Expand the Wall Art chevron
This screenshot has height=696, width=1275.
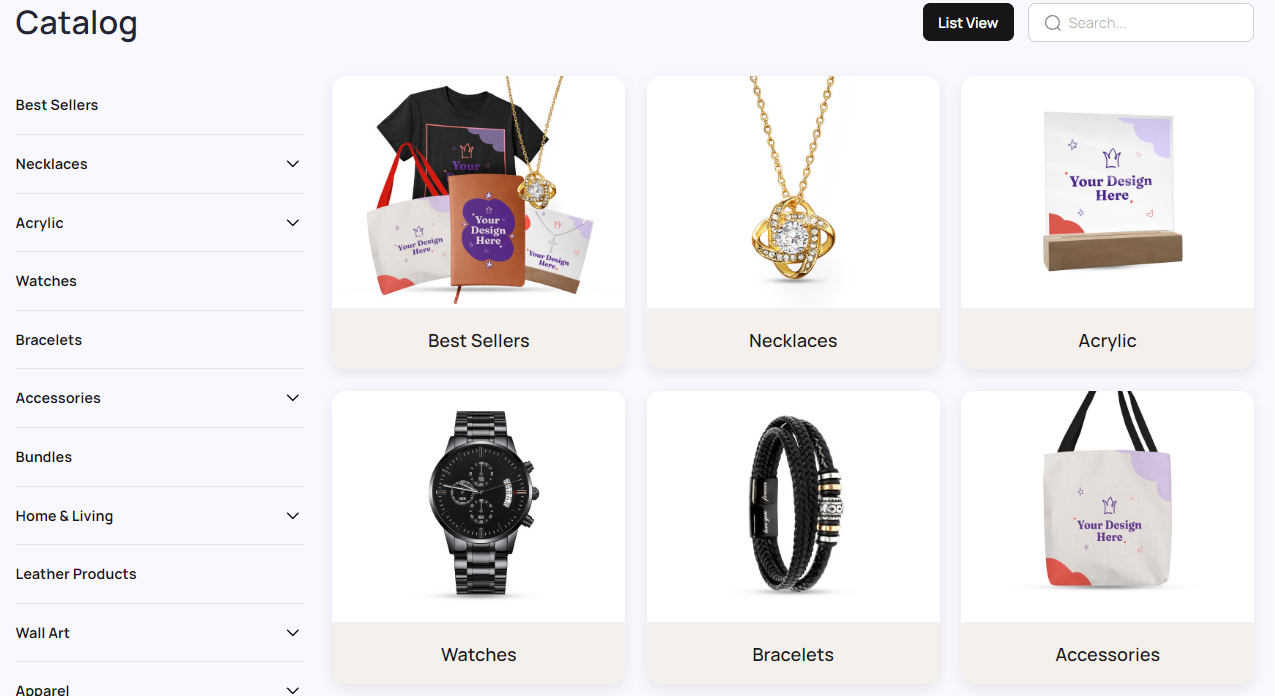293,633
